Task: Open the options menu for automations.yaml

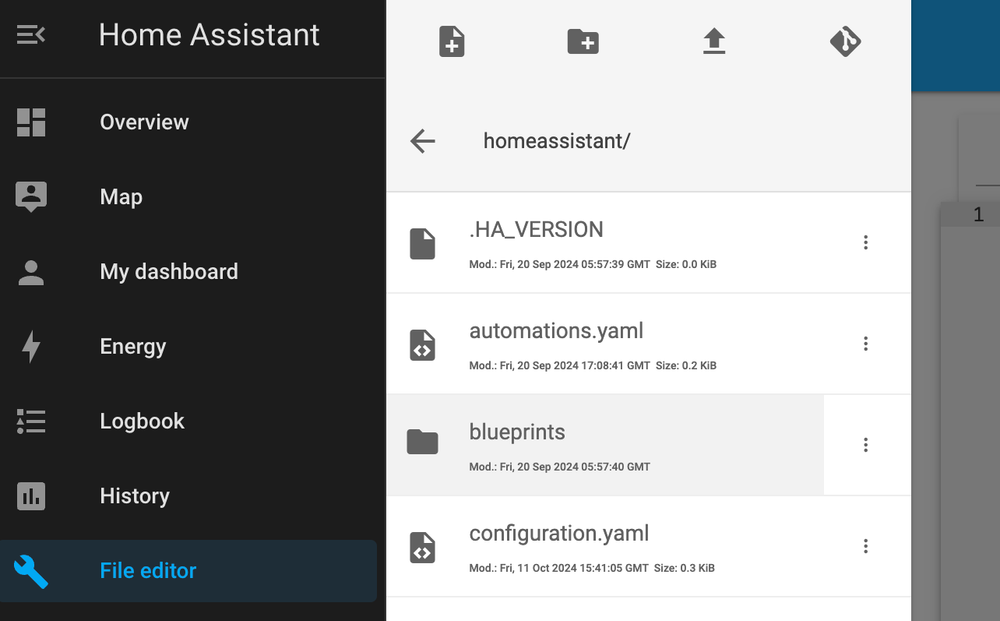Action: (866, 343)
